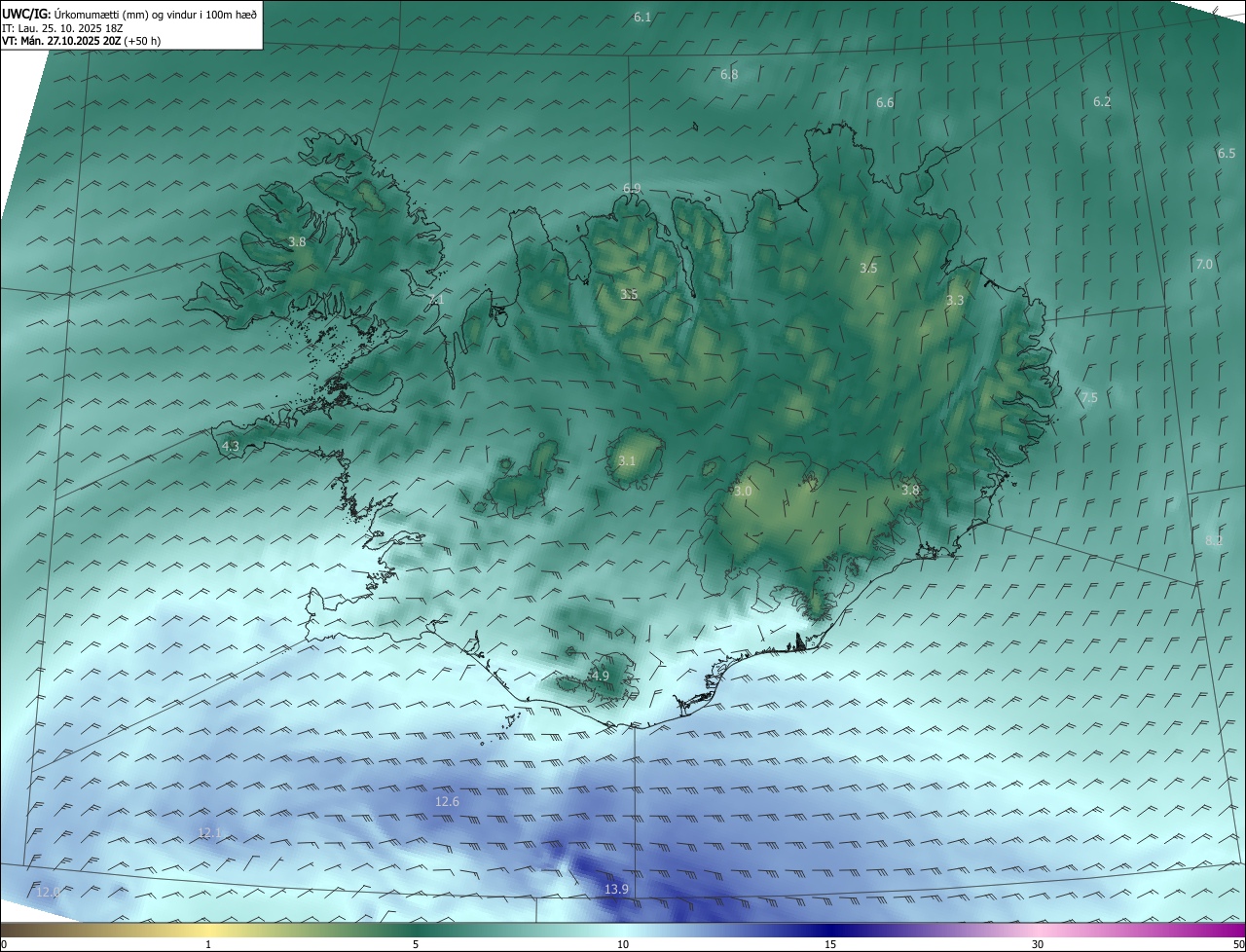The height and width of the screenshot is (952, 1246).
Task: Click the color scale tick labeled 0
Action: tap(3, 944)
